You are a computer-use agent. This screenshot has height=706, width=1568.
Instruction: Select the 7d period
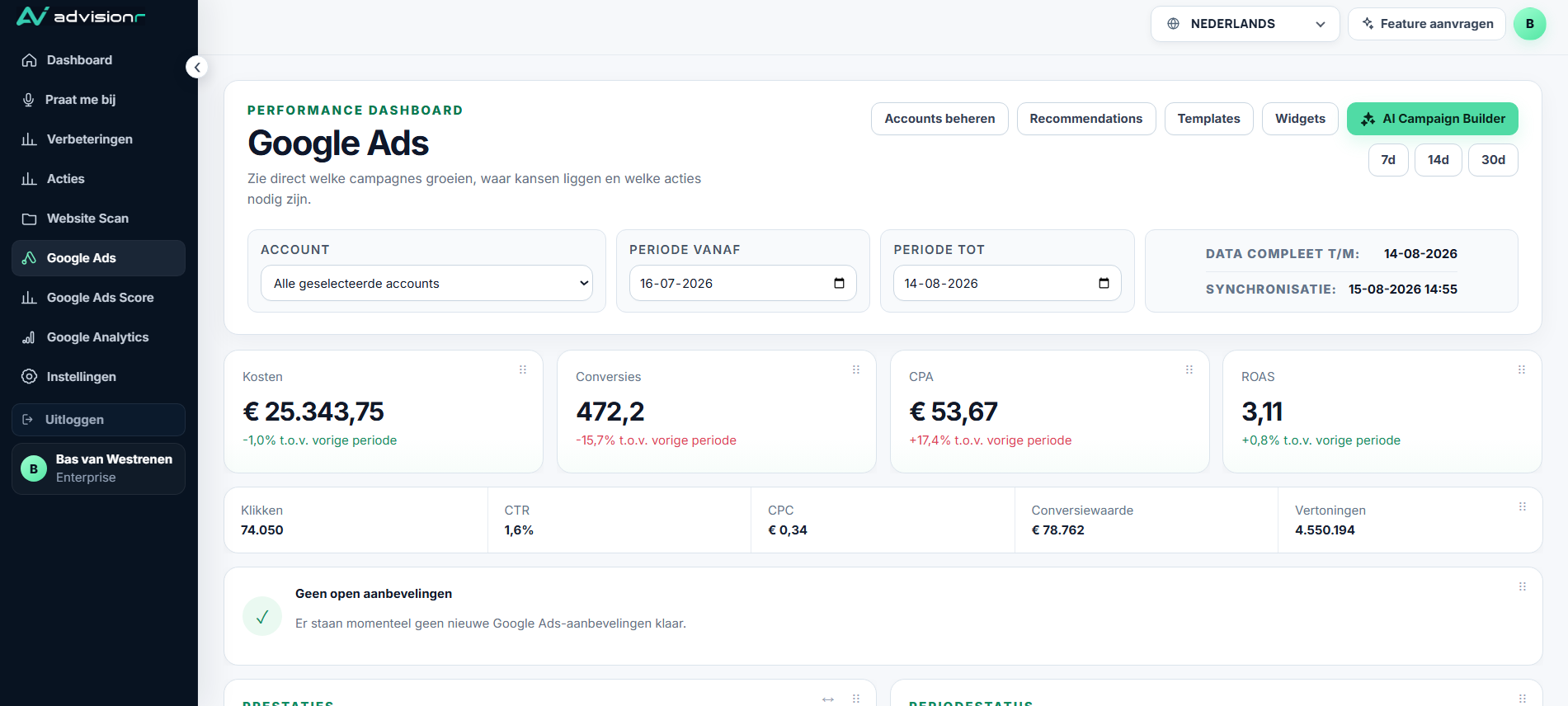[1388, 160]
